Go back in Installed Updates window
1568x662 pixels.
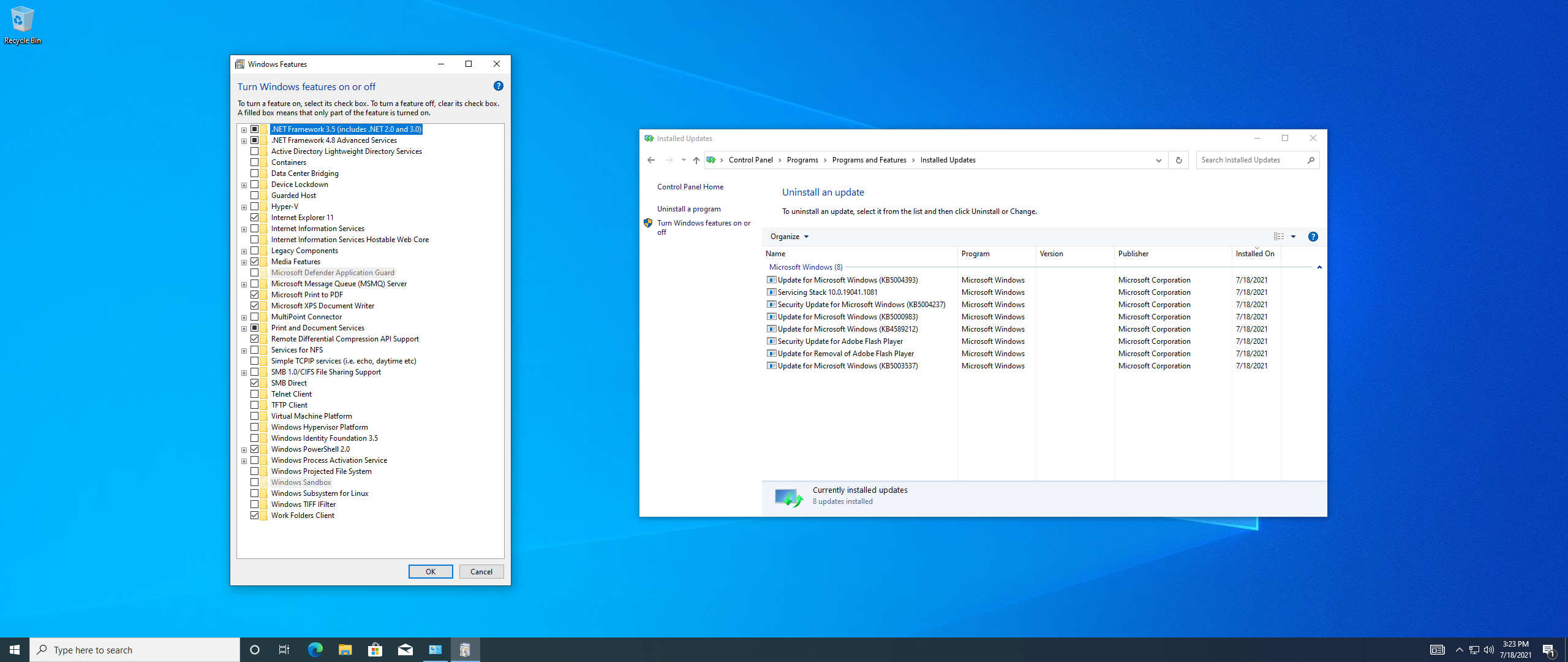point(651,160)
